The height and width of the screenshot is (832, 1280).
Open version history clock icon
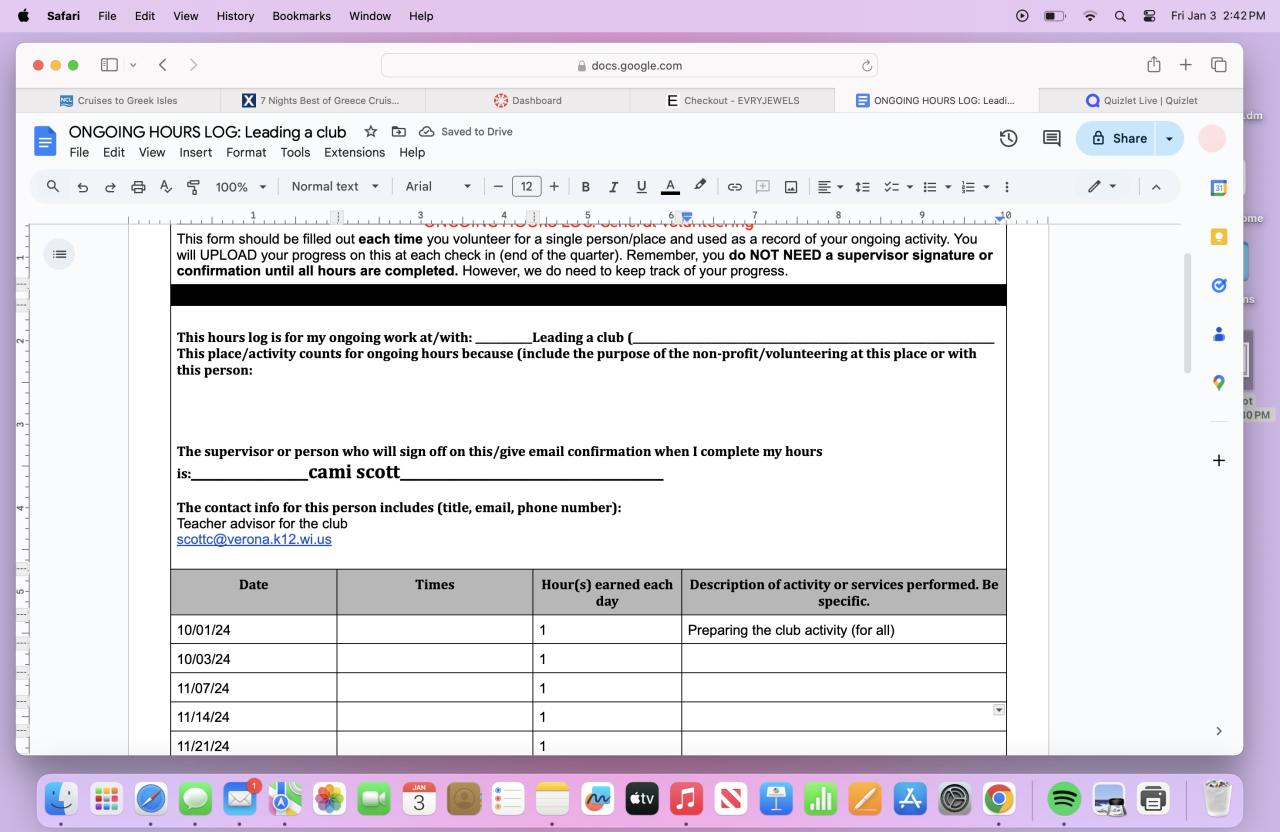tap(1008, 139)
